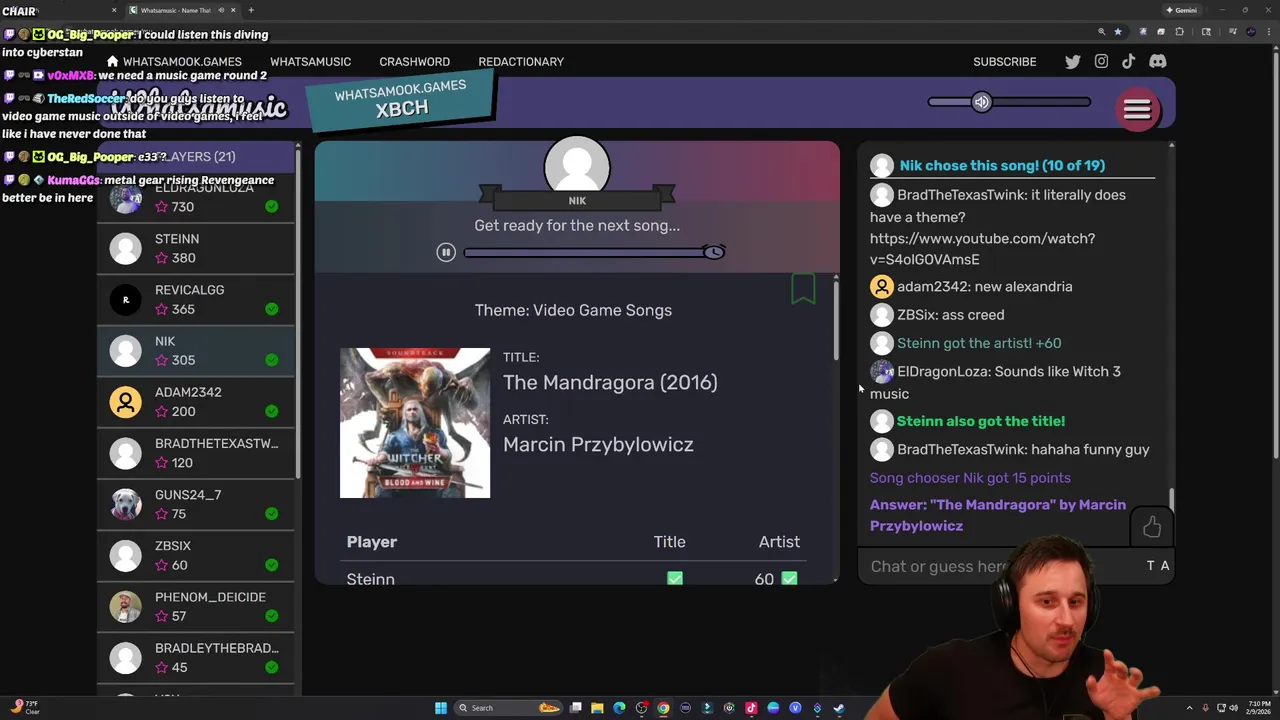The height and width of the screenshot is (720, 1280).
Task: Click the clock in system tray
Action: point(1256,708)
